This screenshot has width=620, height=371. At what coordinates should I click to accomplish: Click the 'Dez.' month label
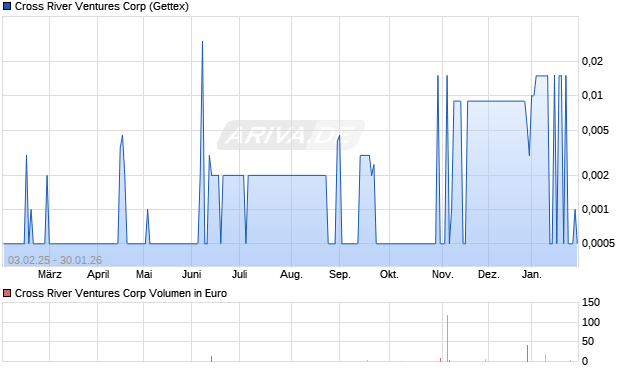(x=489, y=274)
